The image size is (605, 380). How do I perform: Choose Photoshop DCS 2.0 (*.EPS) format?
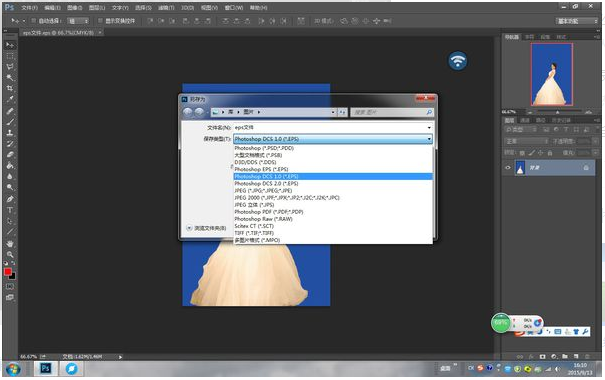tap(333, 184)
